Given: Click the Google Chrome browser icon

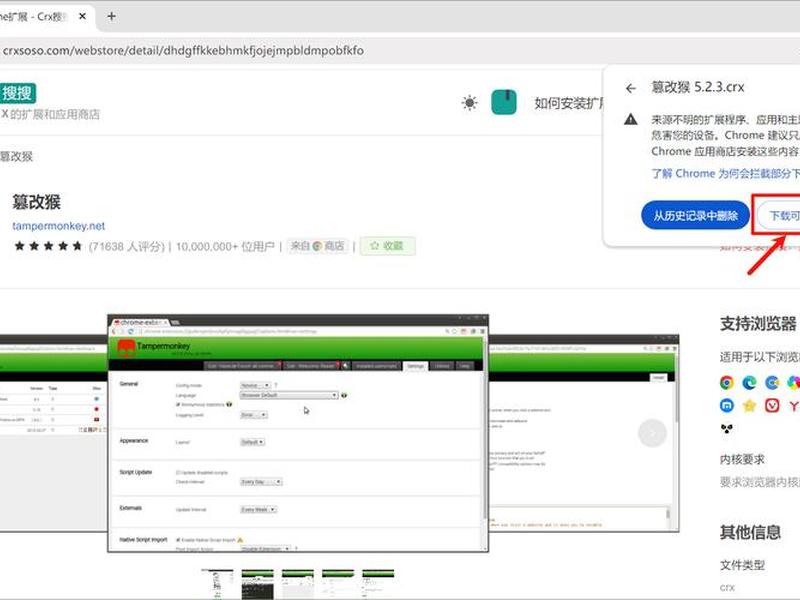Looking at the screenshot, I should [727, 383].
